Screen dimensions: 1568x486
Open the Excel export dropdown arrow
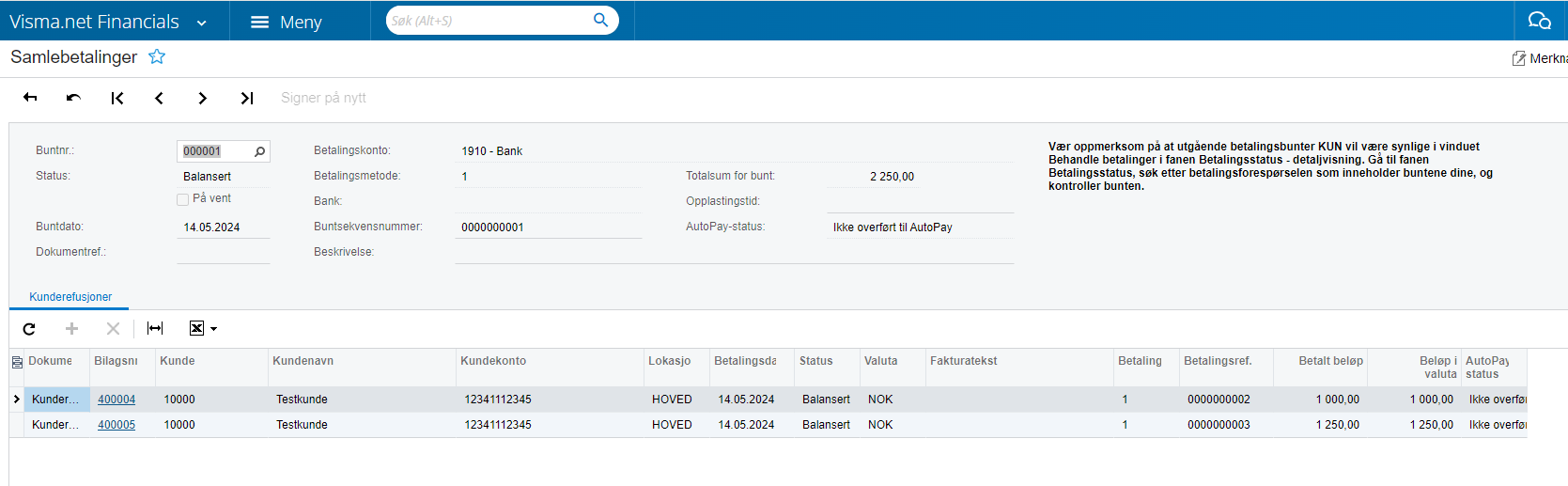[214, 329]
